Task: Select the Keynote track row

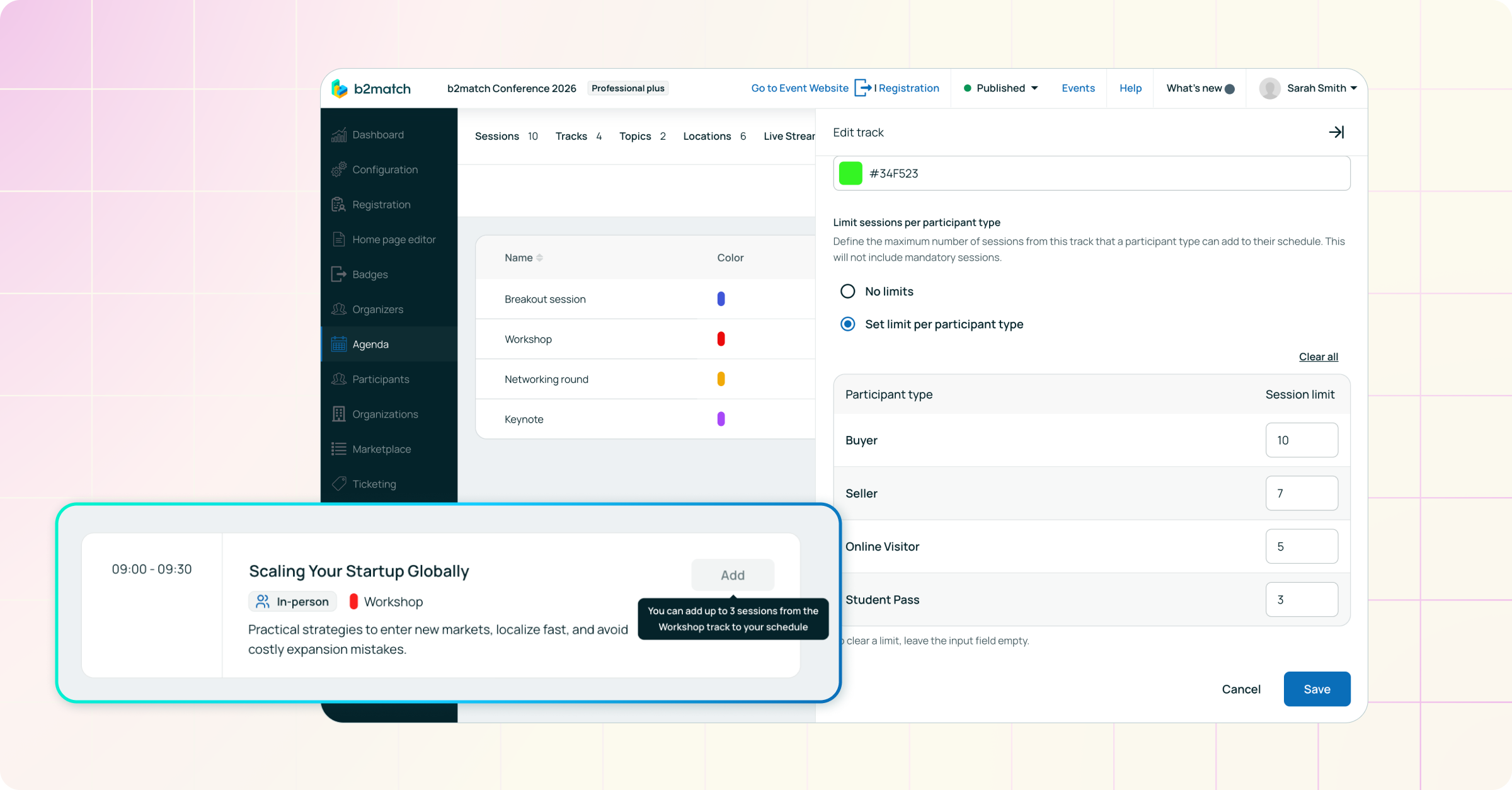Action: click(x=645, y=419)
